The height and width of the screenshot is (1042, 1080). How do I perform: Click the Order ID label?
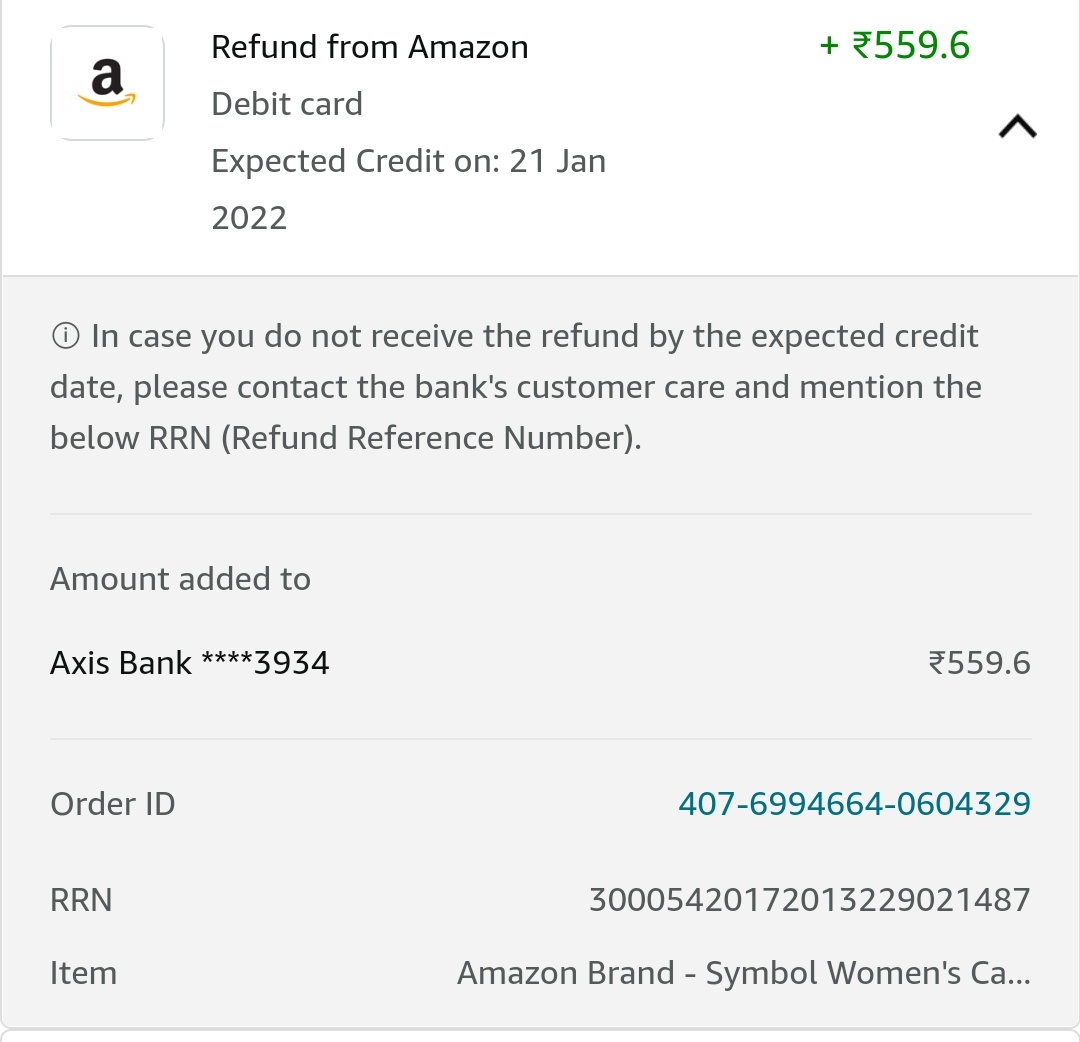pyautogui.click(x=112, y=804)
